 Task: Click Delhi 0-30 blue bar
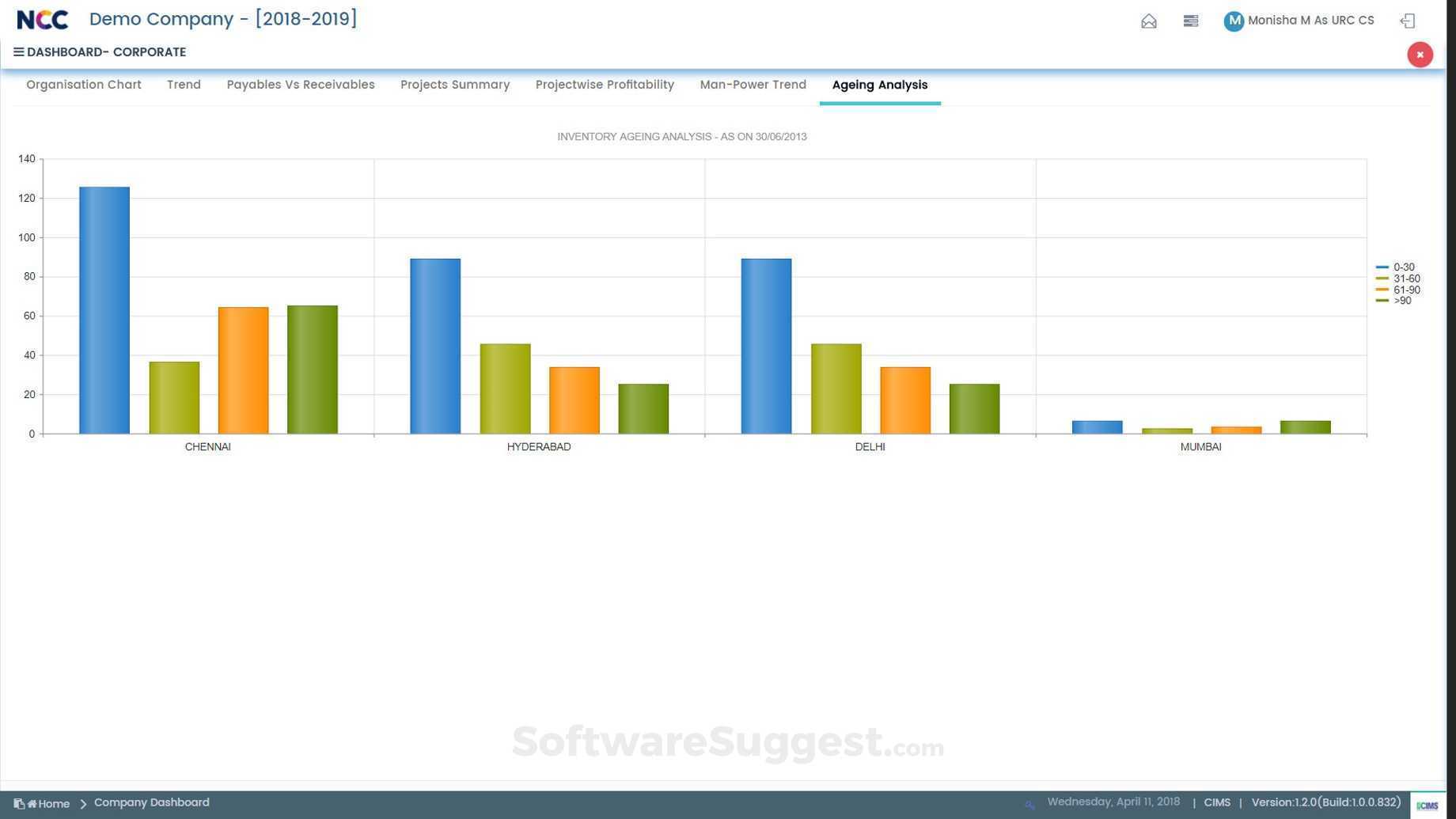tap(766, 346)
